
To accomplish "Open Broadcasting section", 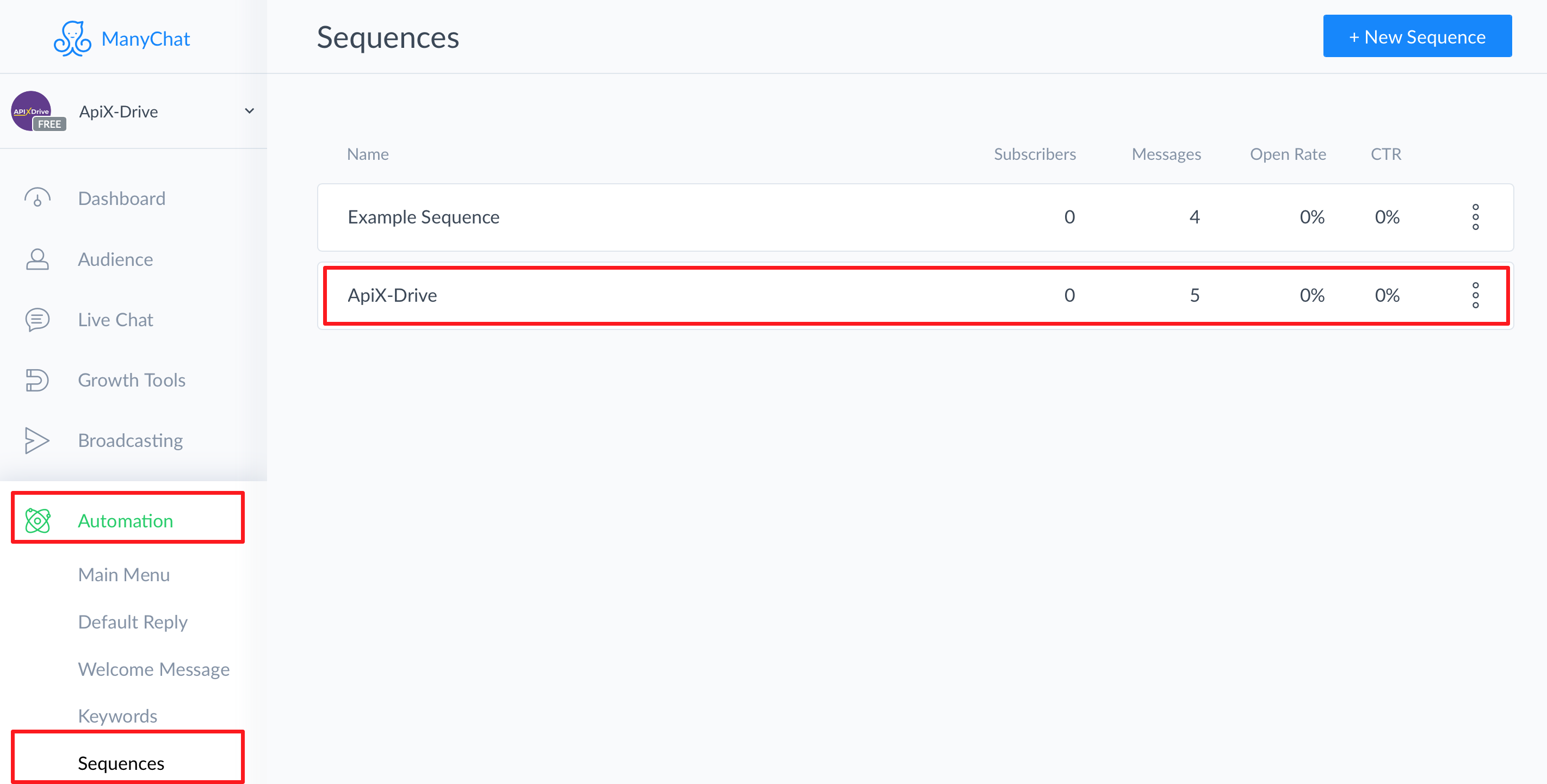I will (131, 440).
